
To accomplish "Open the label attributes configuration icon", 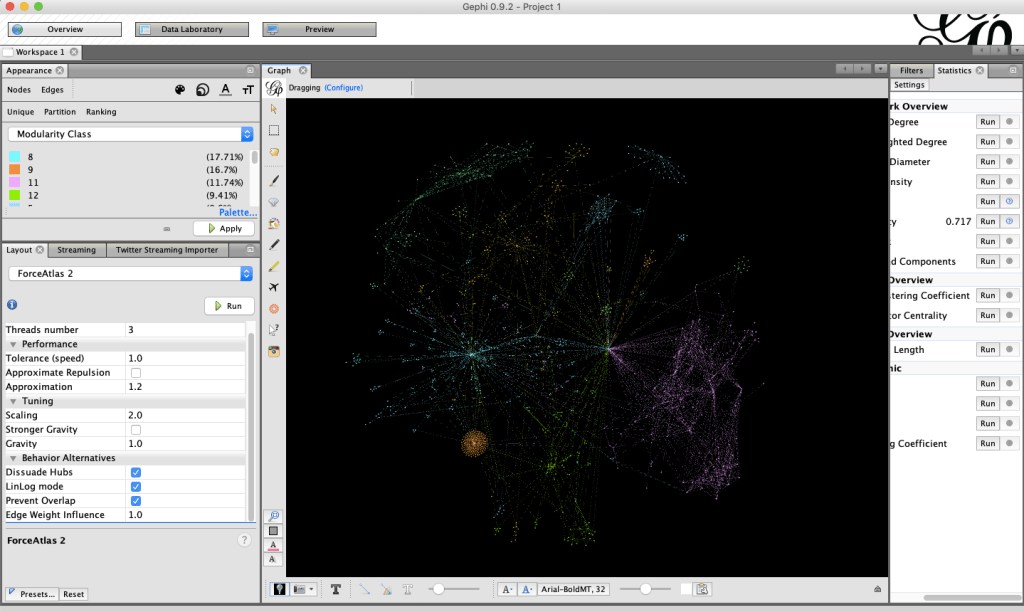I will click(x=702, y=589).
